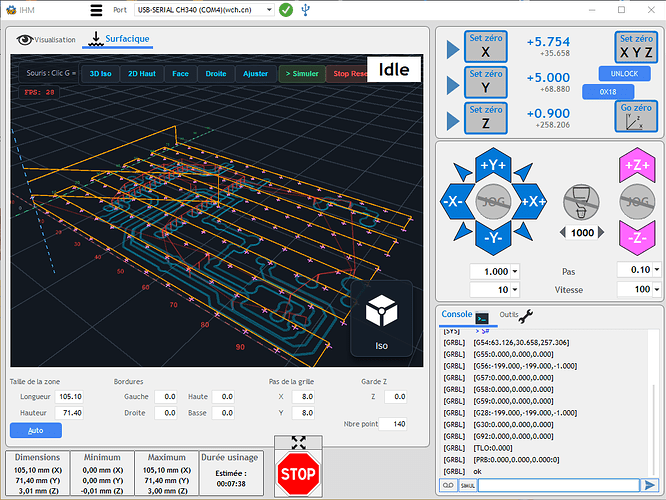Viewport: 666px width, 500px height.
Task: Edit the Gauche border field
Action: [166, 397]
